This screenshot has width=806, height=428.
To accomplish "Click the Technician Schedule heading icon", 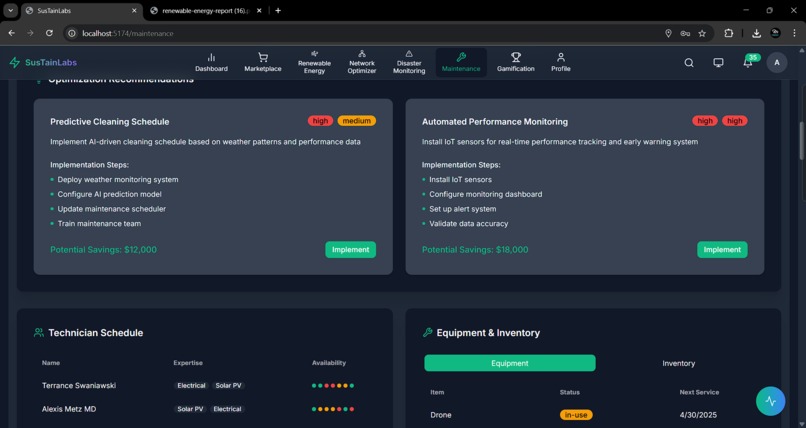I will (39, 332).
